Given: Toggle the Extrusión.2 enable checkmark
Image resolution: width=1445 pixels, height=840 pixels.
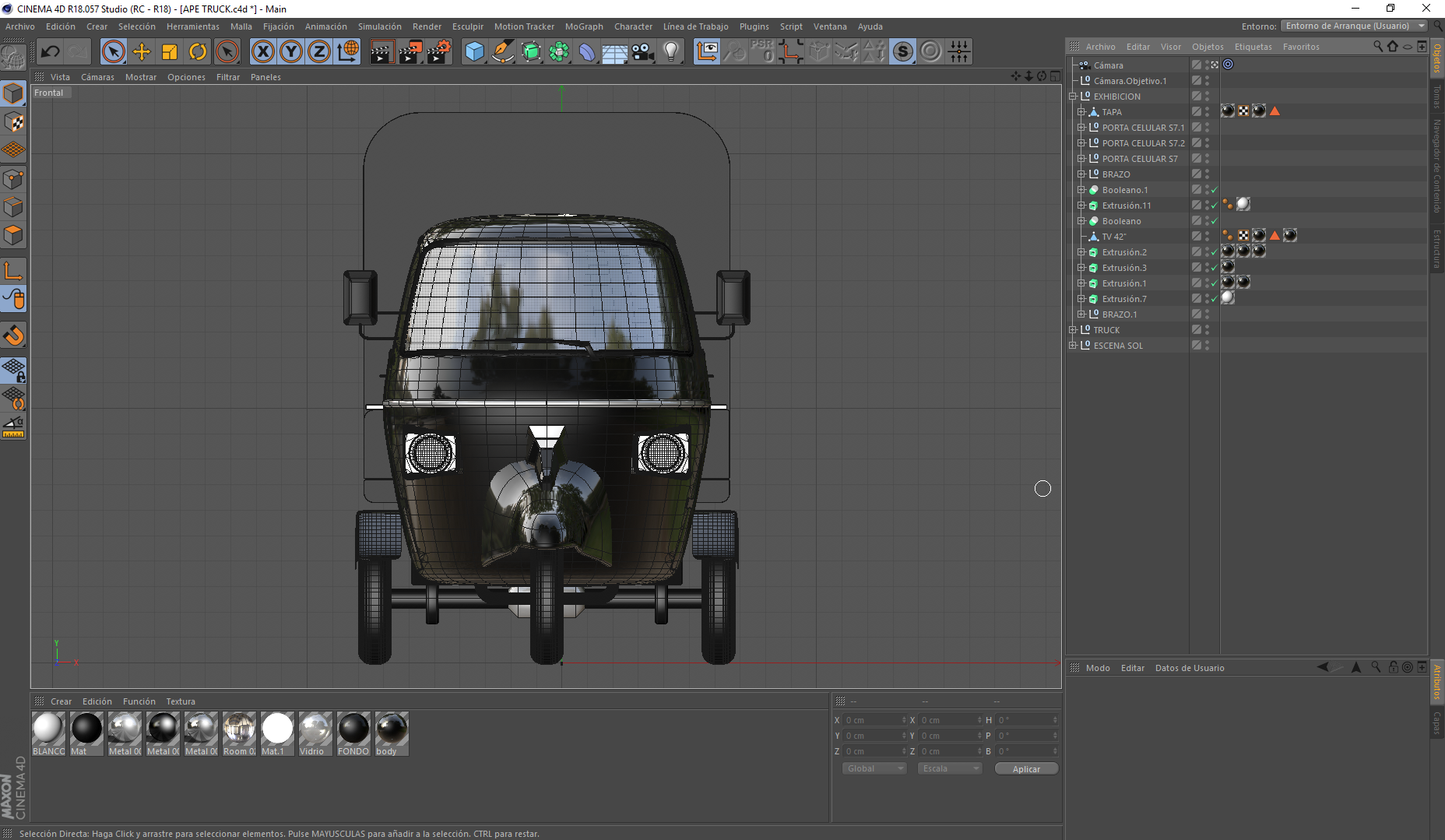Looking at the screenshot, I should [x=1214, y=252].
